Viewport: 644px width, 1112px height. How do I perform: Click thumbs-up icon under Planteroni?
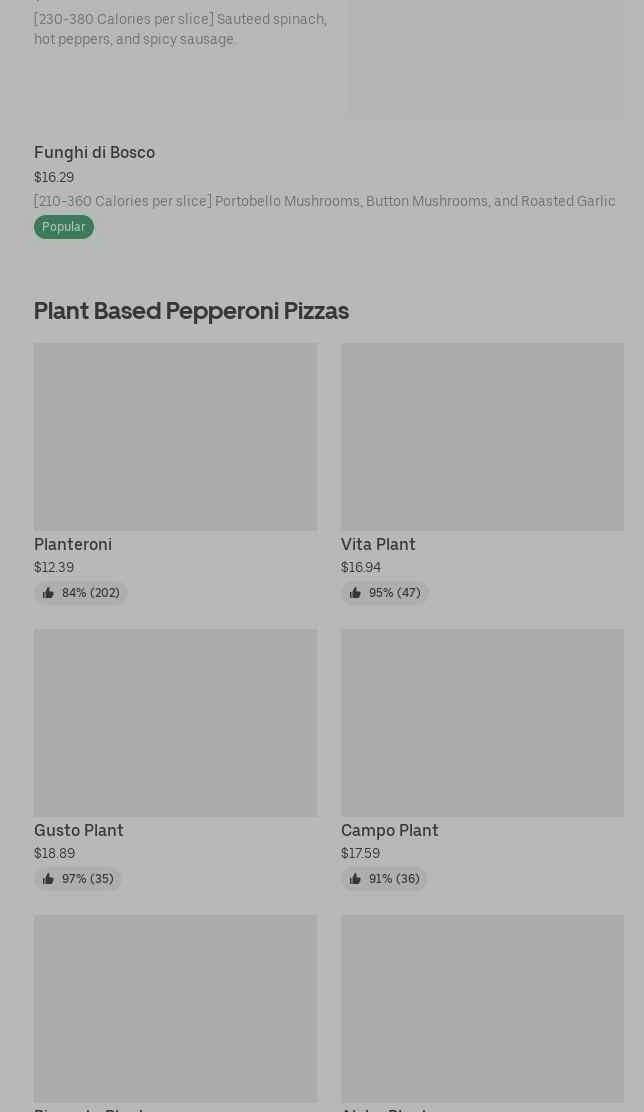coord(48,593)
